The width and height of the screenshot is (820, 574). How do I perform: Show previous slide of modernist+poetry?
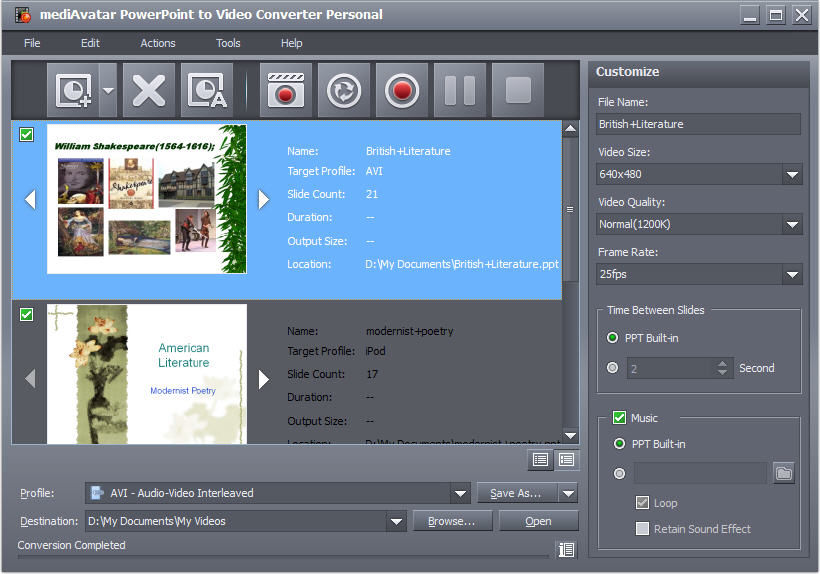click(30, 379)
